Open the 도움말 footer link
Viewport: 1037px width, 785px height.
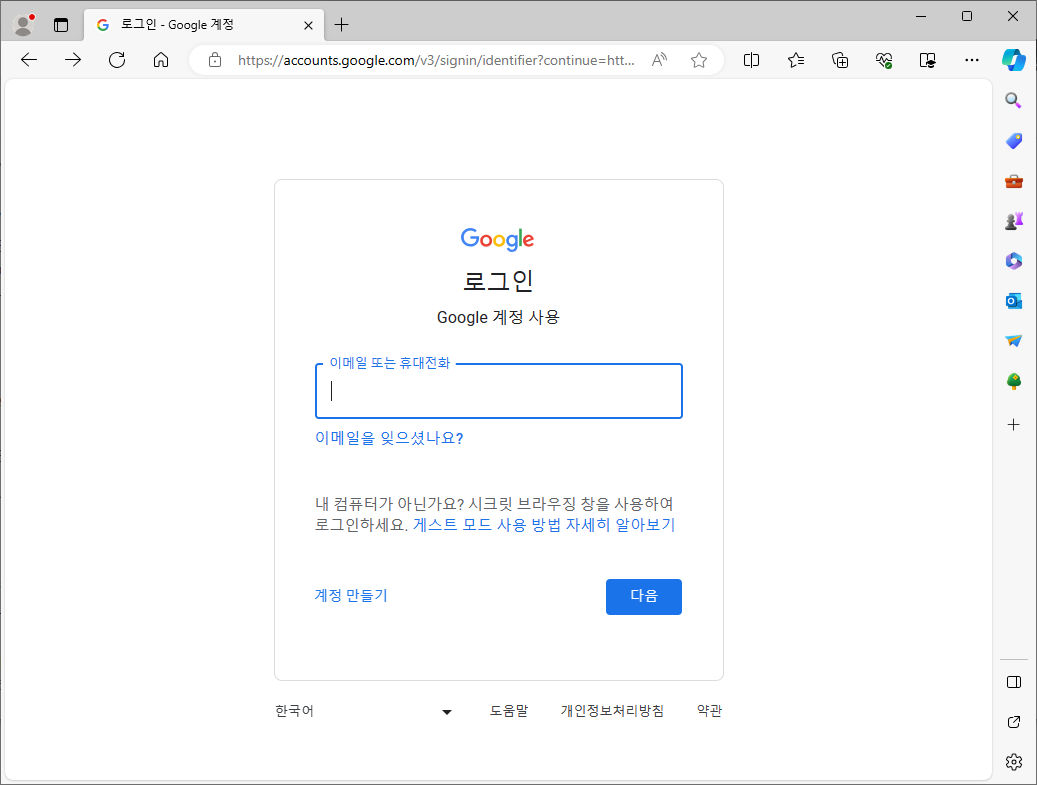[509, 711]
